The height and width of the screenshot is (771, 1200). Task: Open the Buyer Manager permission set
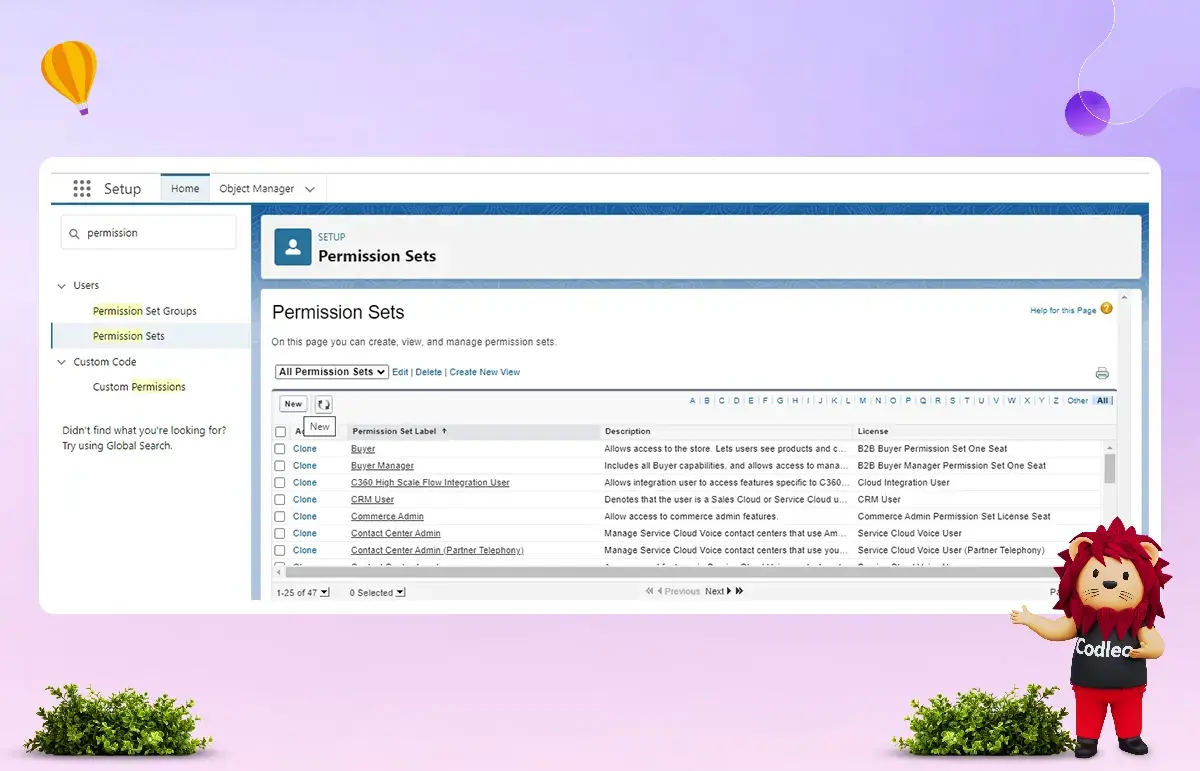click(x=382, y=466)
